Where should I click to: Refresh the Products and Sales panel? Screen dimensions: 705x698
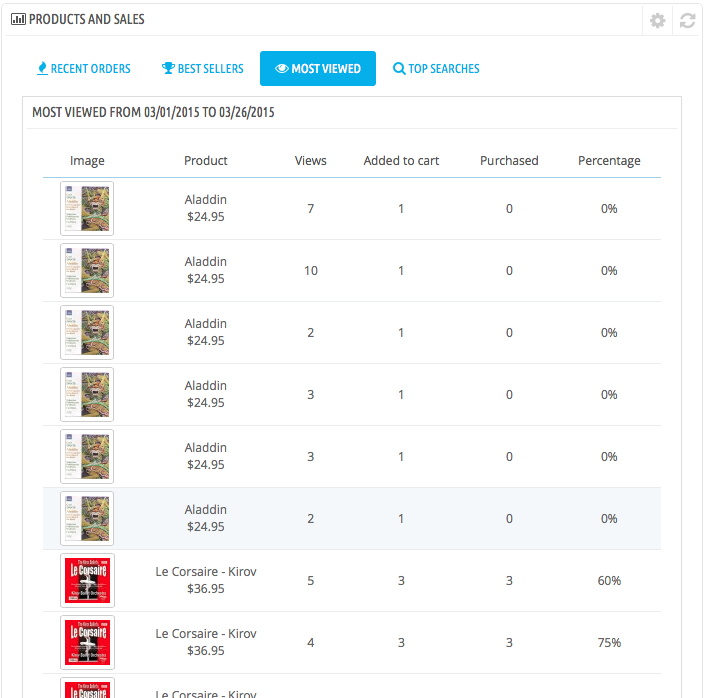click(687, 20)
